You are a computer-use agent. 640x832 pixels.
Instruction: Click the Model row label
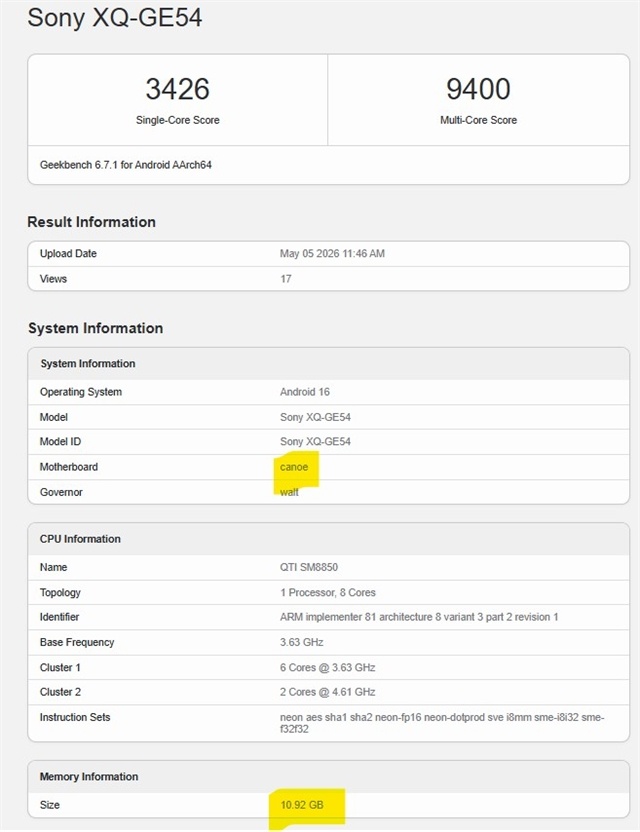(x=54, y=417)
